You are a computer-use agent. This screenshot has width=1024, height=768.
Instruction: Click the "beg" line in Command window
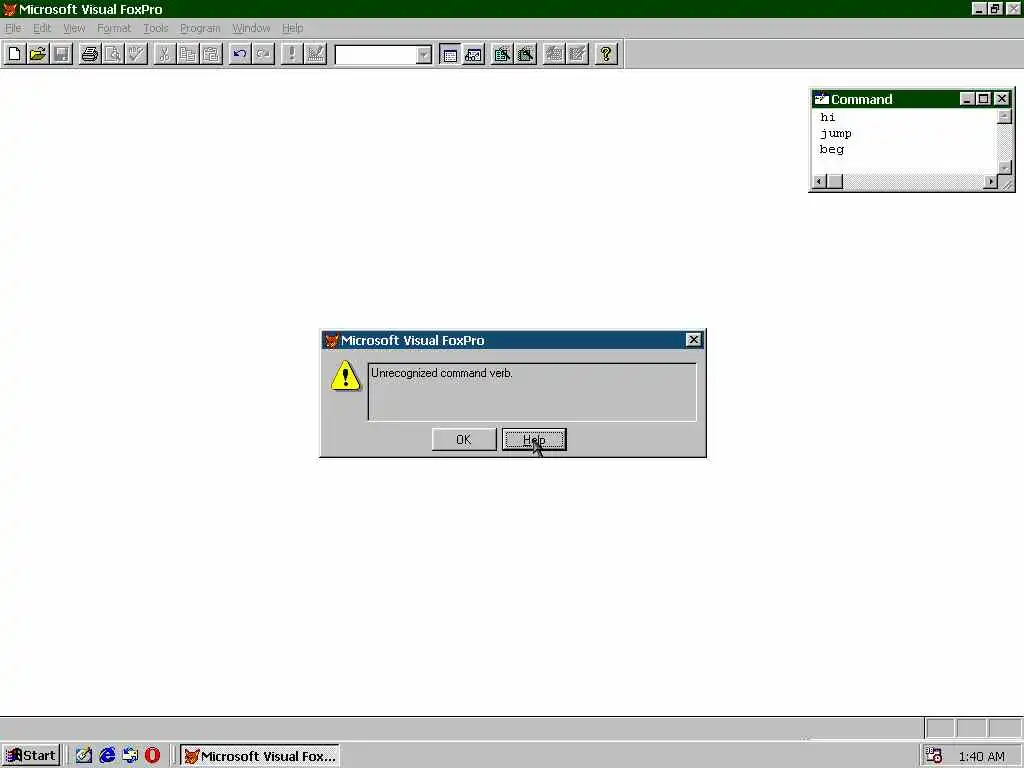point(831,150)
